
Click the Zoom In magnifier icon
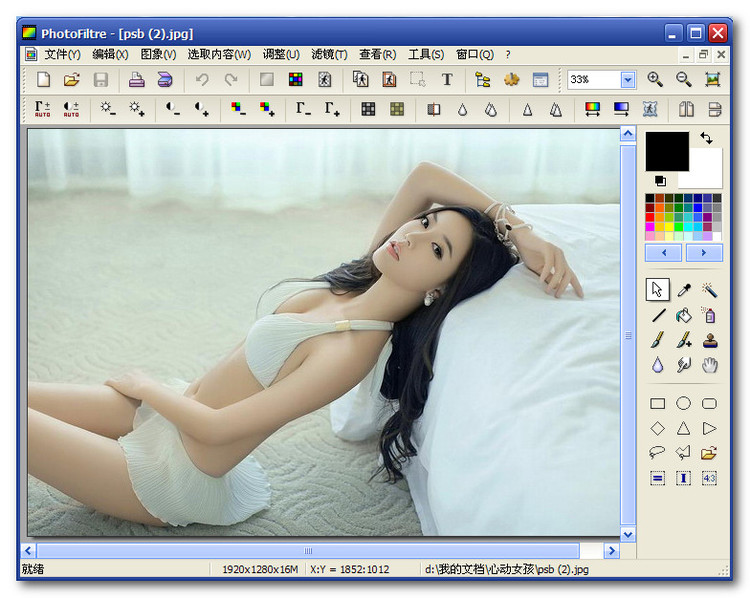coord(655,80)
